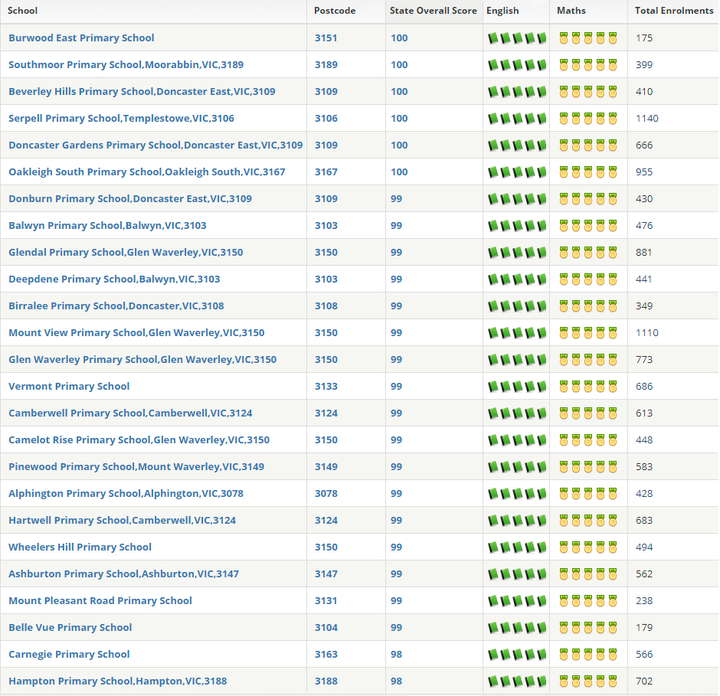Click English book rating for Ashburton Primary
Screen dimensions: 720x696
tap(517, 574)
